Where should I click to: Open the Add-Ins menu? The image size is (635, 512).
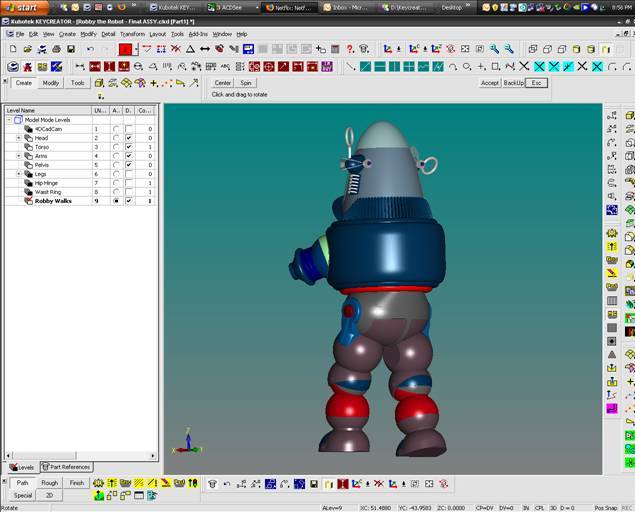point(198,34)
